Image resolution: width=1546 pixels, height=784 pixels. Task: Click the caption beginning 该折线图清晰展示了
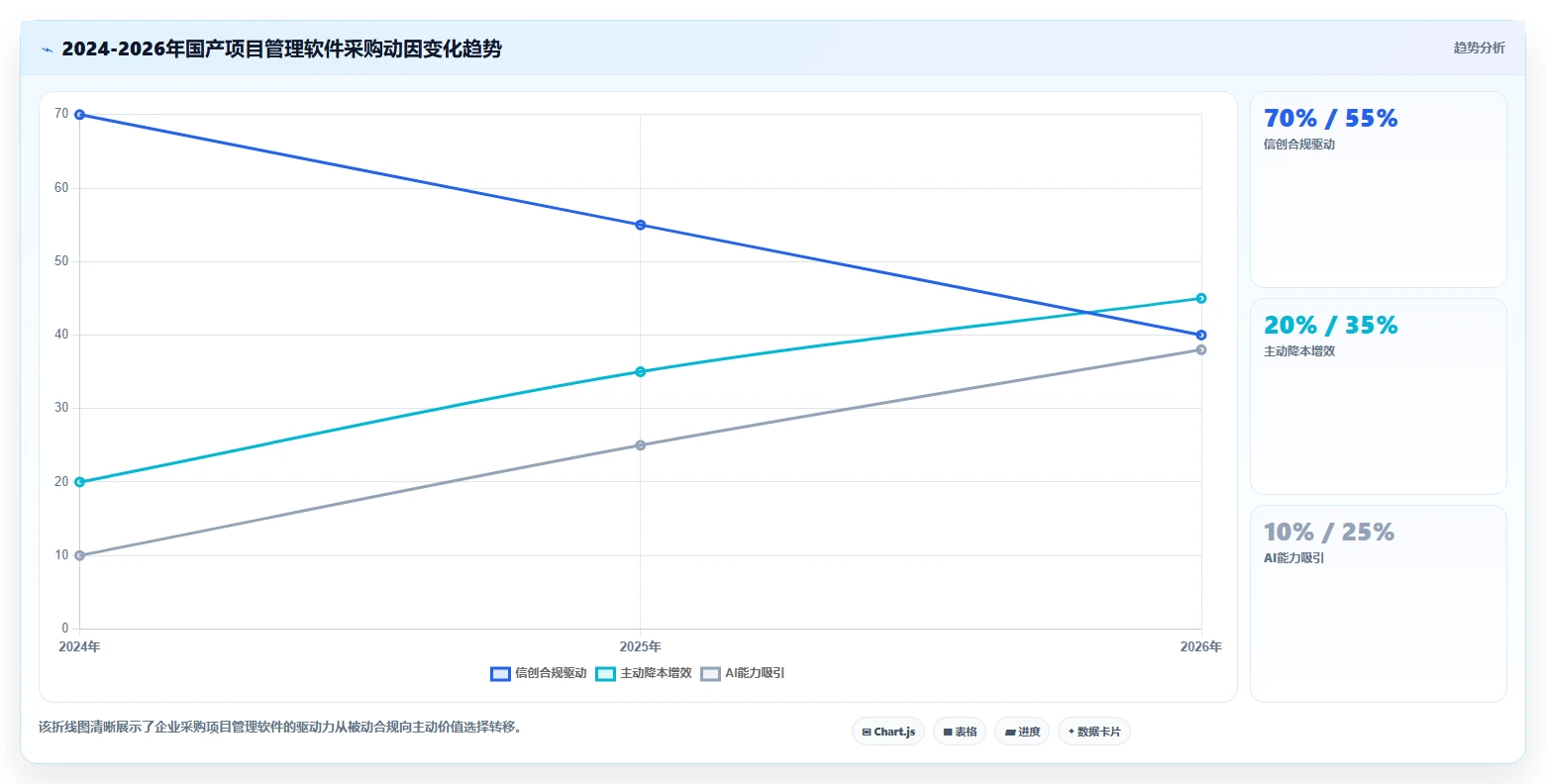pos(280,728)
